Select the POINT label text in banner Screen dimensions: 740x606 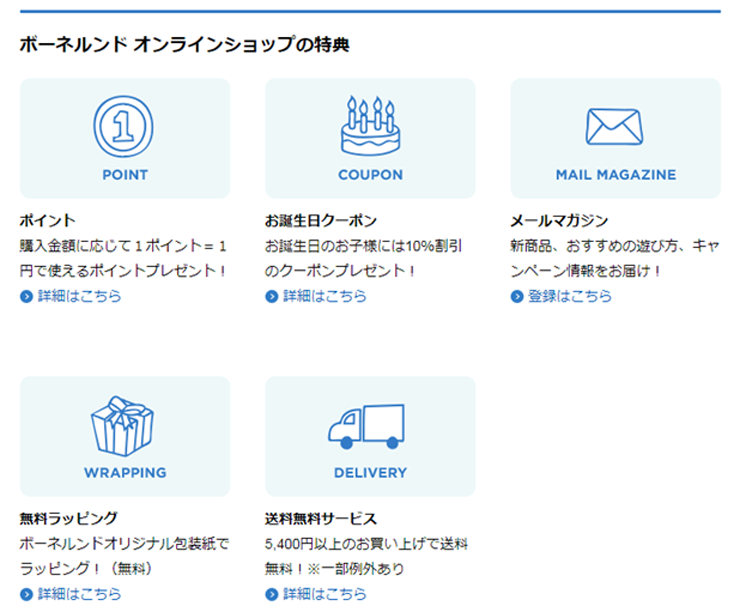[125, 174]
